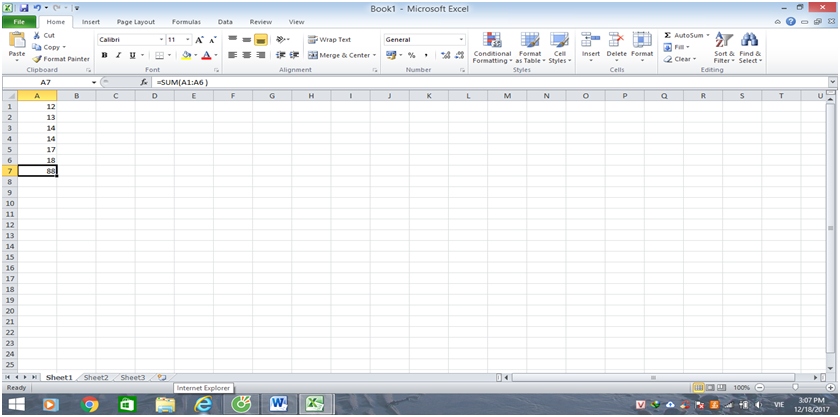Image resolution: width=840 pixels, height=417 pixels.
Task: Click cell A1 containing 12
Action: pos(37,106)
